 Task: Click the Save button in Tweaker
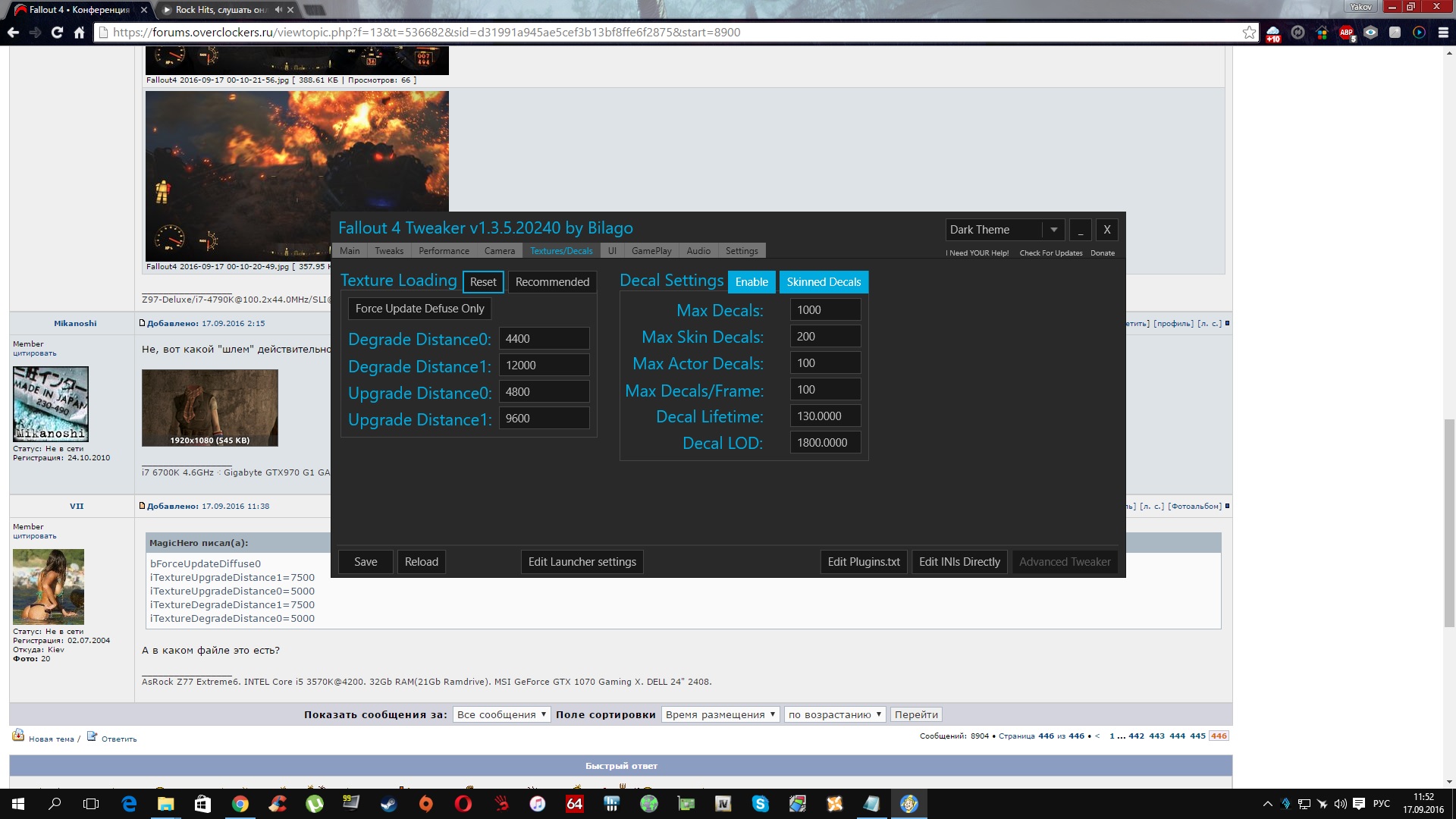[365, 562]
